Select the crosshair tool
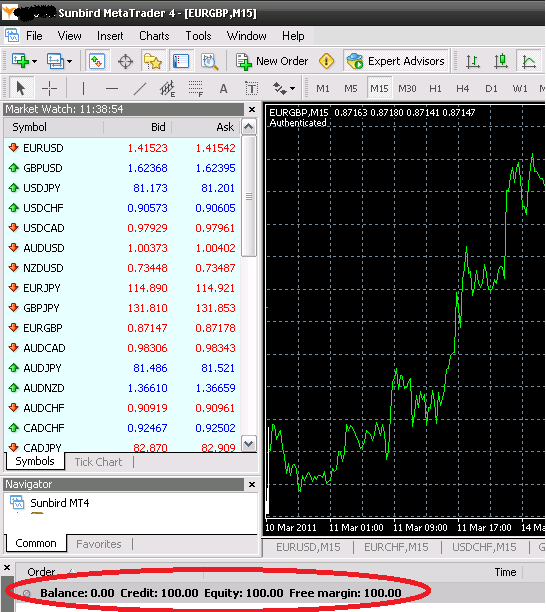The image size is (546, 612). tap(49, 89)
